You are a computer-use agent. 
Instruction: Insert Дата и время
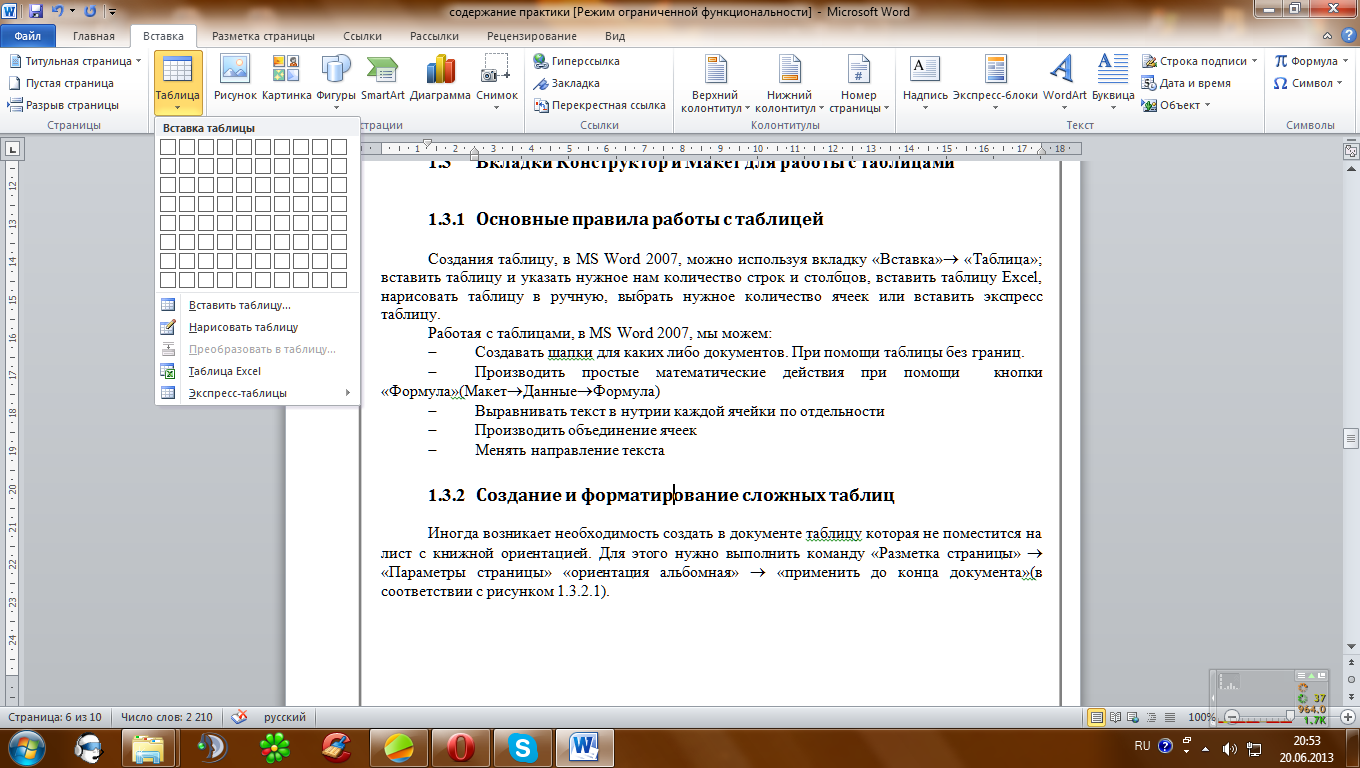[x=1187, y=83]
